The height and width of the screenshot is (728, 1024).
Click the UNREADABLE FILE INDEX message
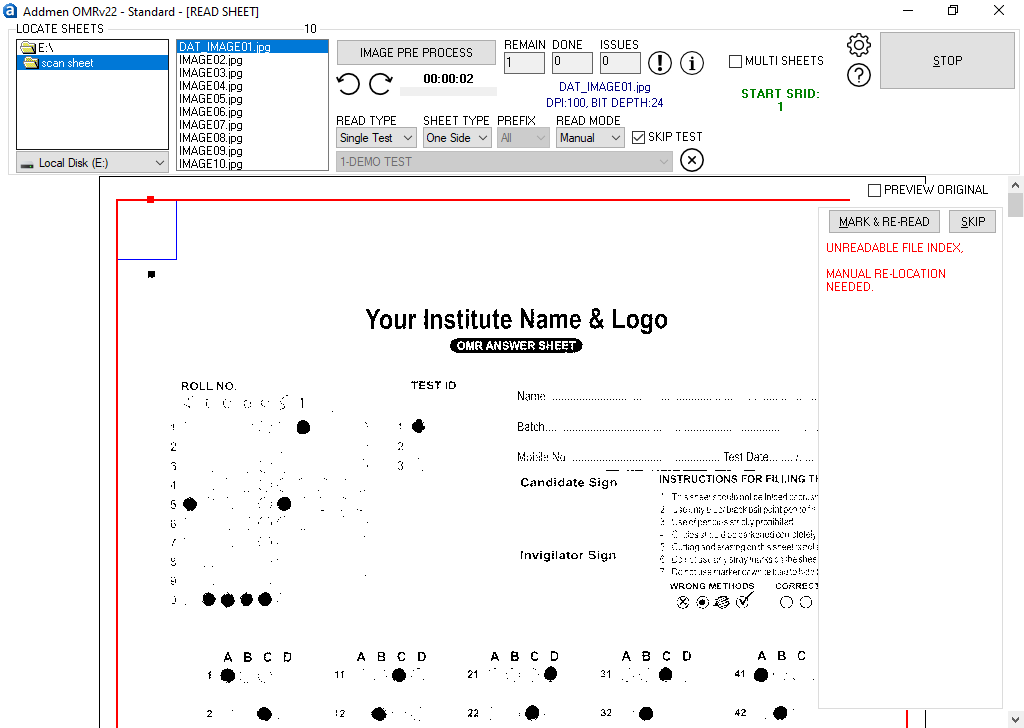click(894, 247)
